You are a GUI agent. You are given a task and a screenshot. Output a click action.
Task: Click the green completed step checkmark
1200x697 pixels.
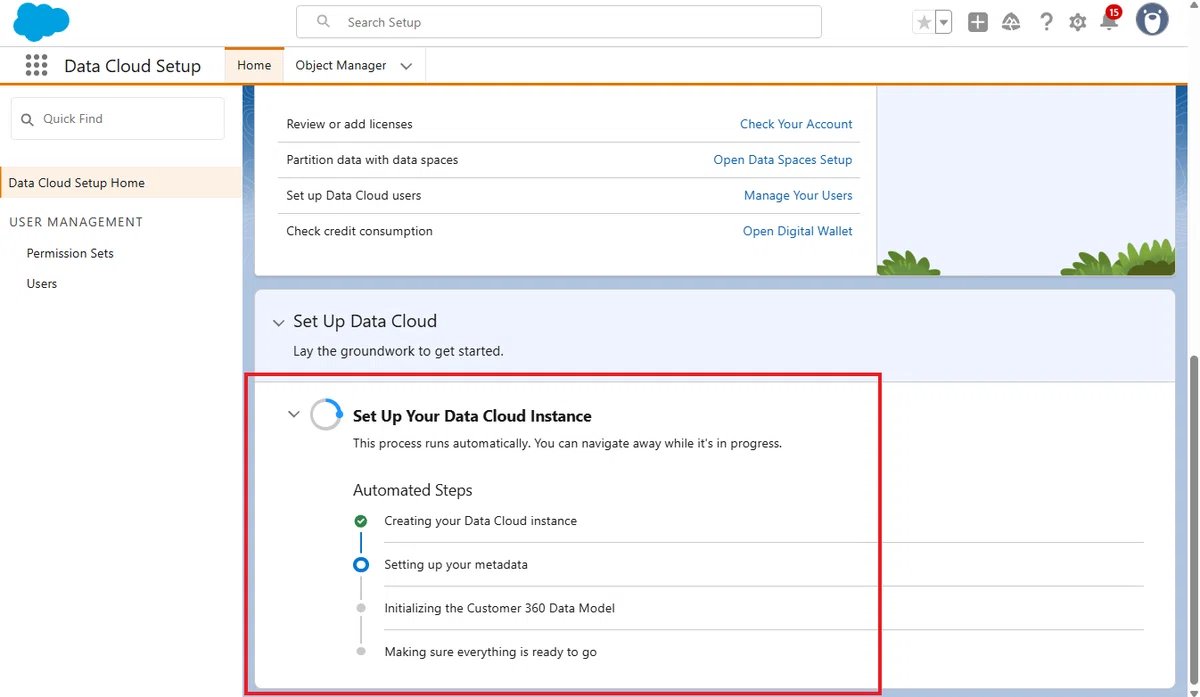coord(361,521)
